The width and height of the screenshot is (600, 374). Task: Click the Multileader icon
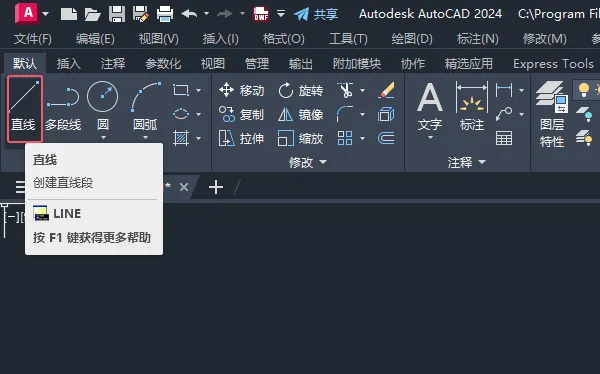pyautogui.click(x=504, y=114)
